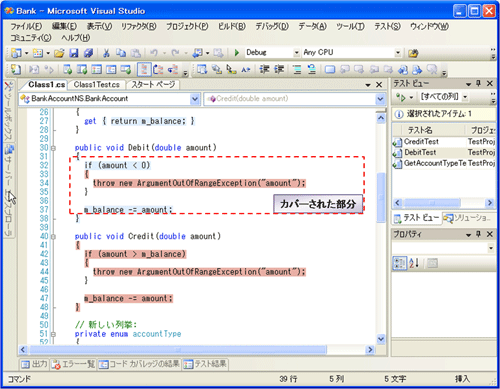The height and width of the screenshot is (389, 500).
Task: Select the DebitTest row in Test View
Action: tap(444, 152)
